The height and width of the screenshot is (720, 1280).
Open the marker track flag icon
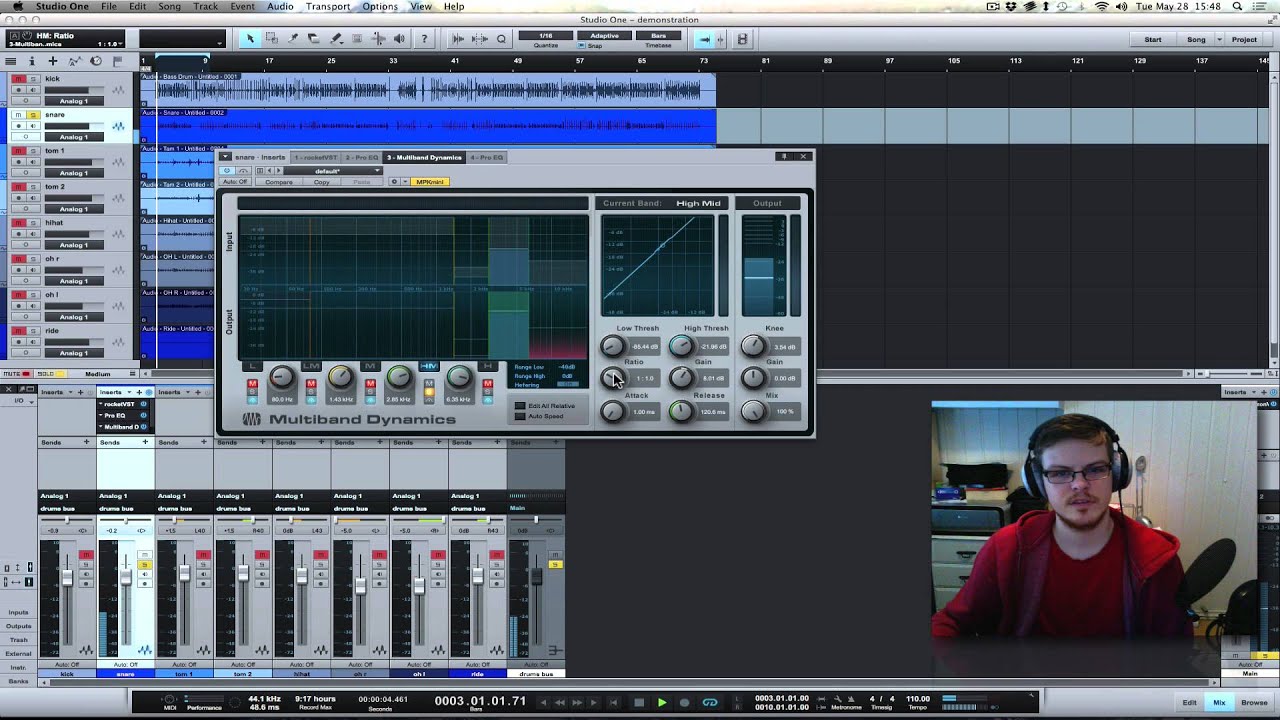(117, 61)
